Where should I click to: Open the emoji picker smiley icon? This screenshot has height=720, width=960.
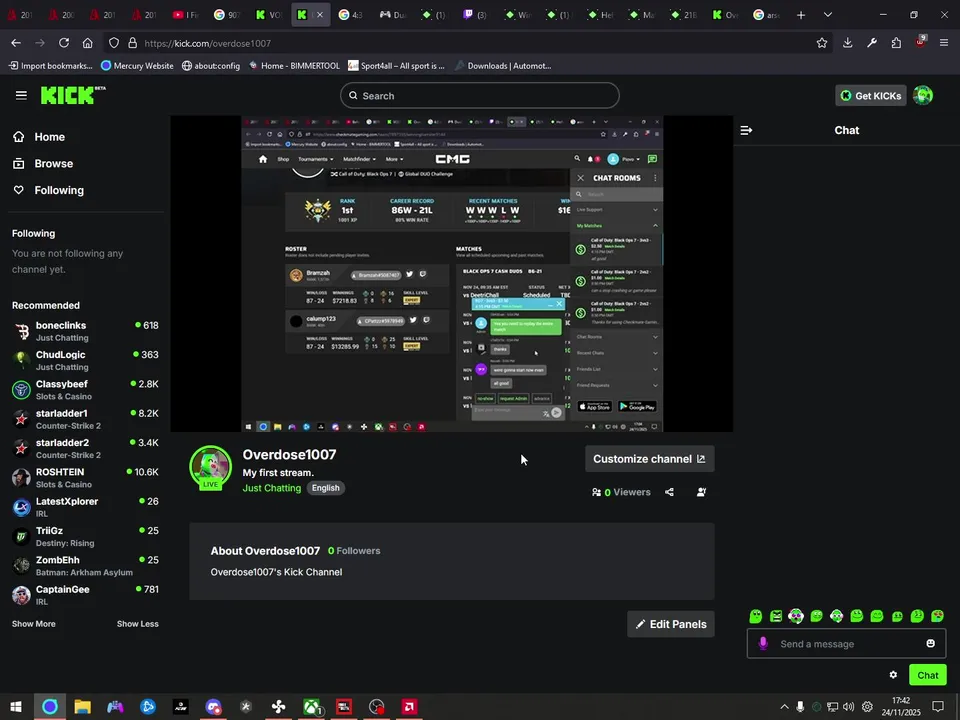click(931, 643)
